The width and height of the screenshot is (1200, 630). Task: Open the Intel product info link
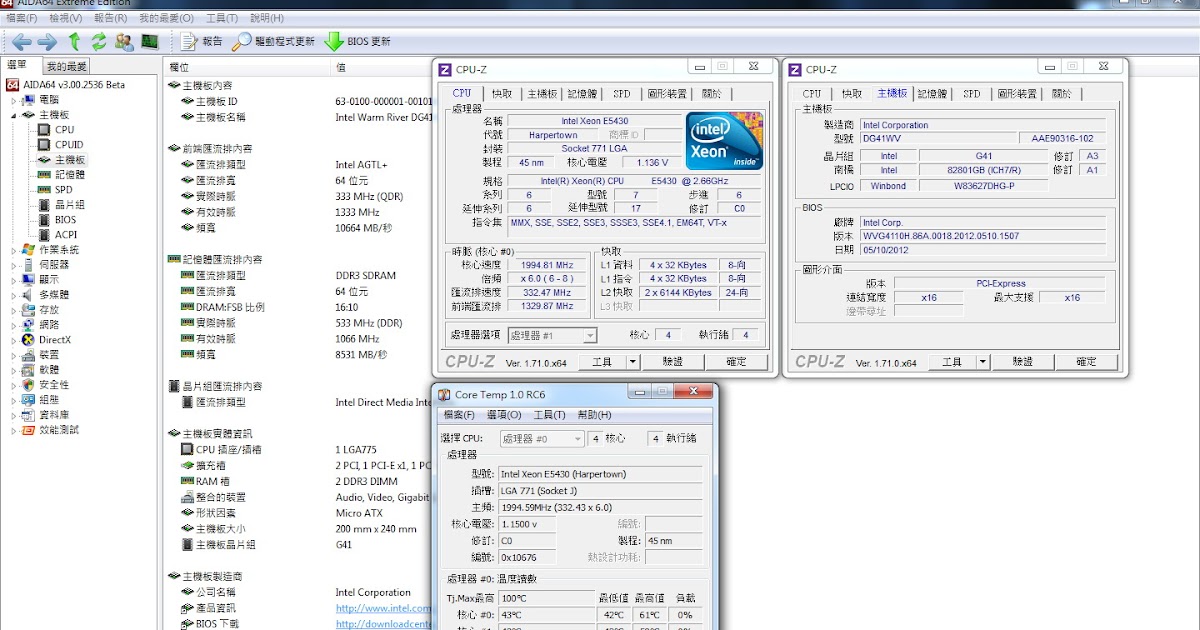(381, 606)
